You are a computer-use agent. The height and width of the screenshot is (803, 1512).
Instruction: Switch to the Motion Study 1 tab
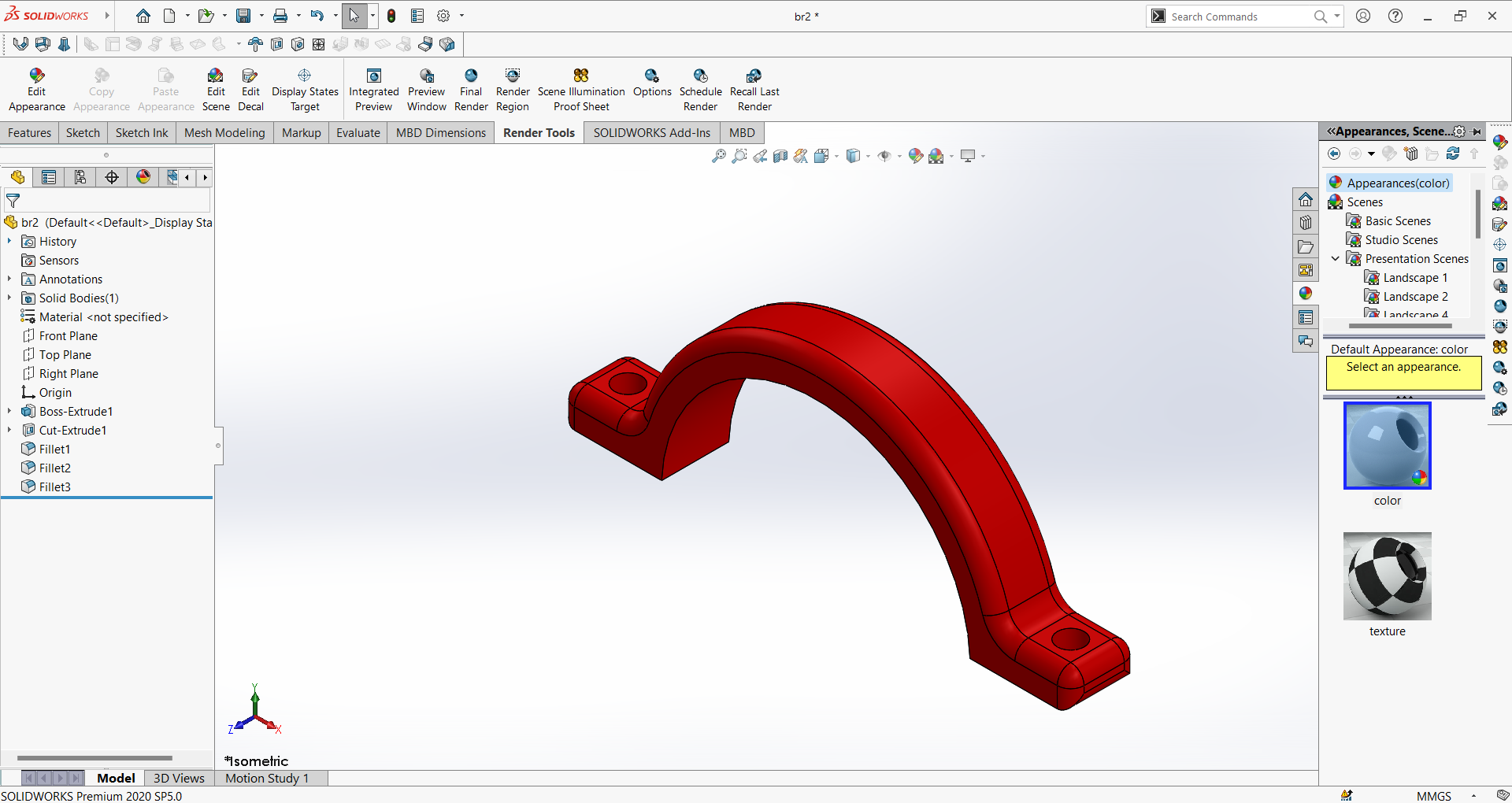pyautogui.click(x=267, y=778)
